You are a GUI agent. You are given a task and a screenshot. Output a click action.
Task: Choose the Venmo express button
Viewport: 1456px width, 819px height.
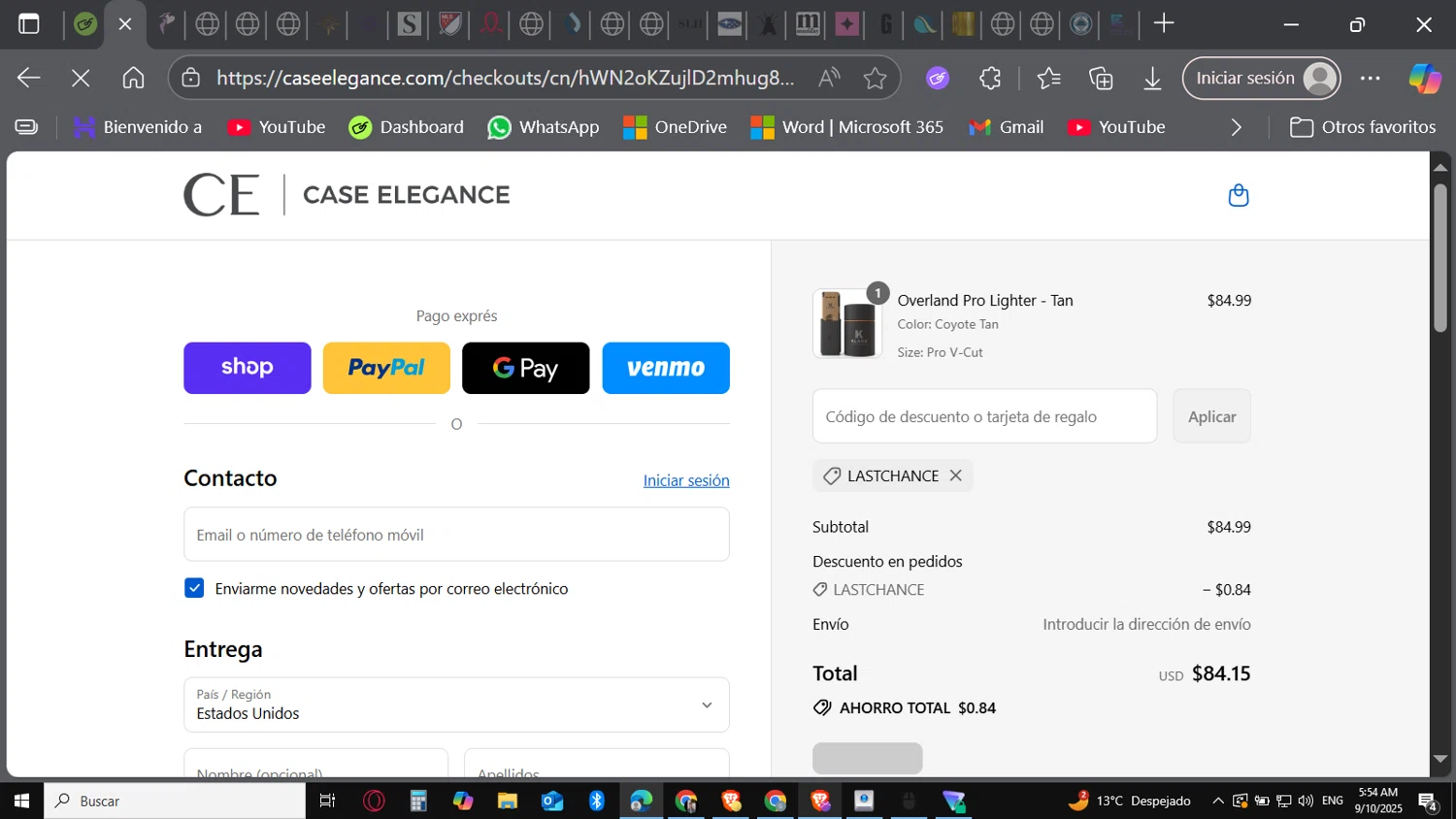[x=666, y=368]
